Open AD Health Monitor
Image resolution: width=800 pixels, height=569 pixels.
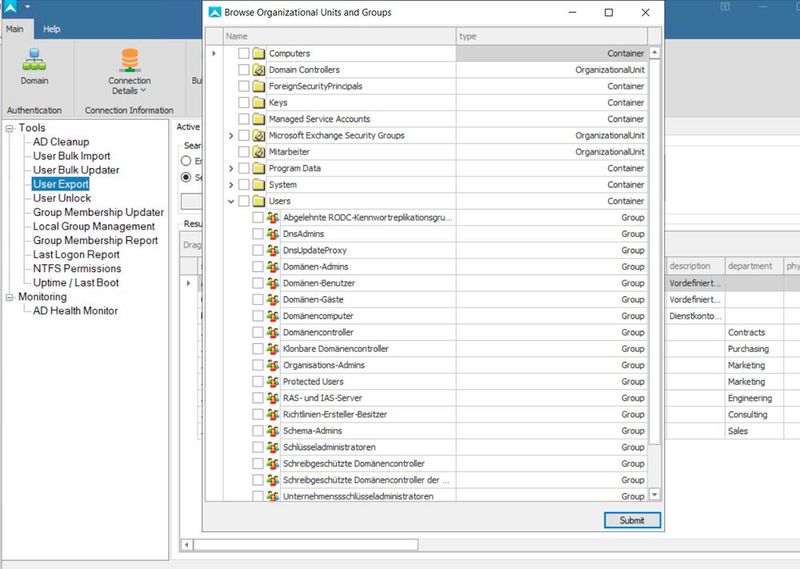[75, 311]
